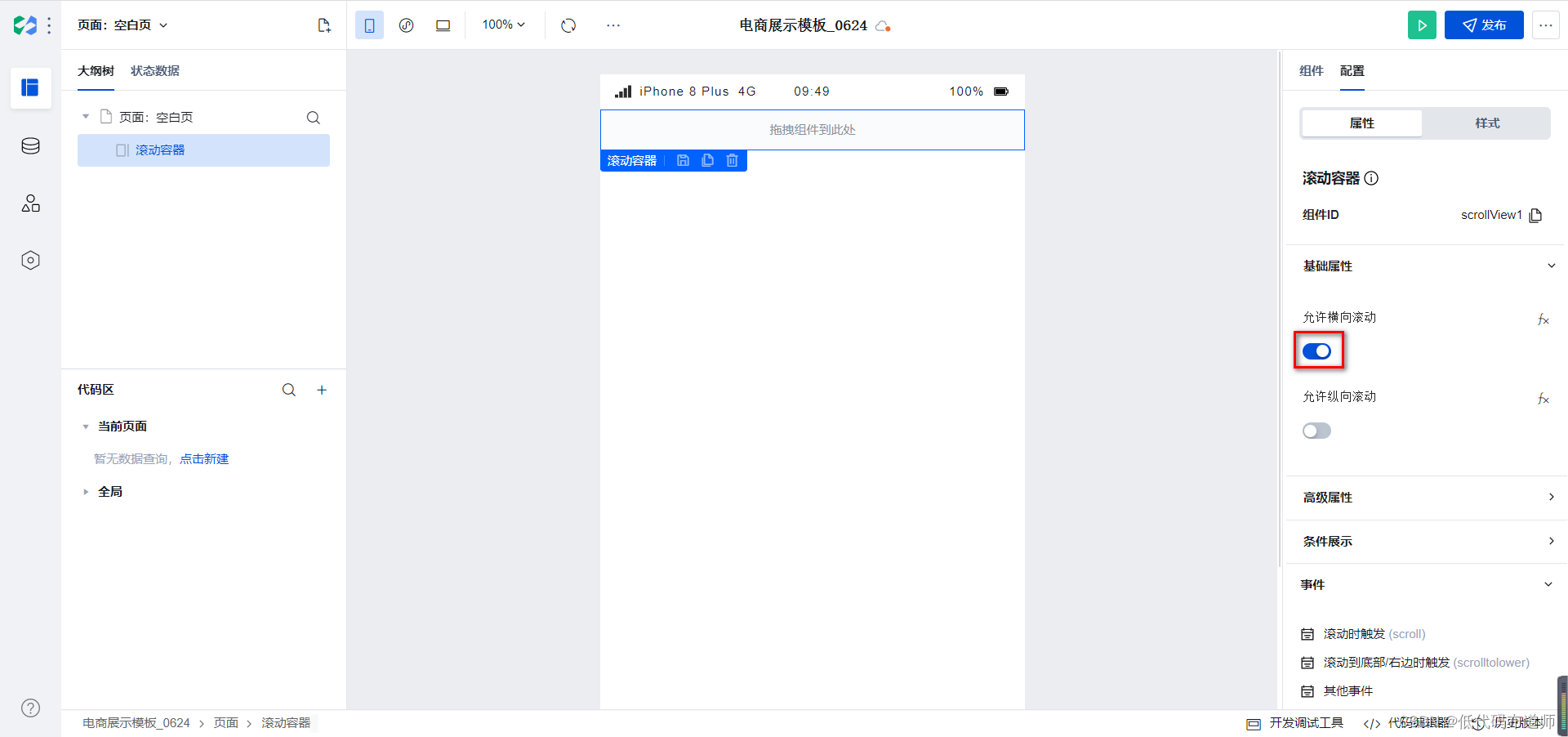This screenshot has width=1568, height=737.
Task: Select the 配置 tab
Action: 1352,71
